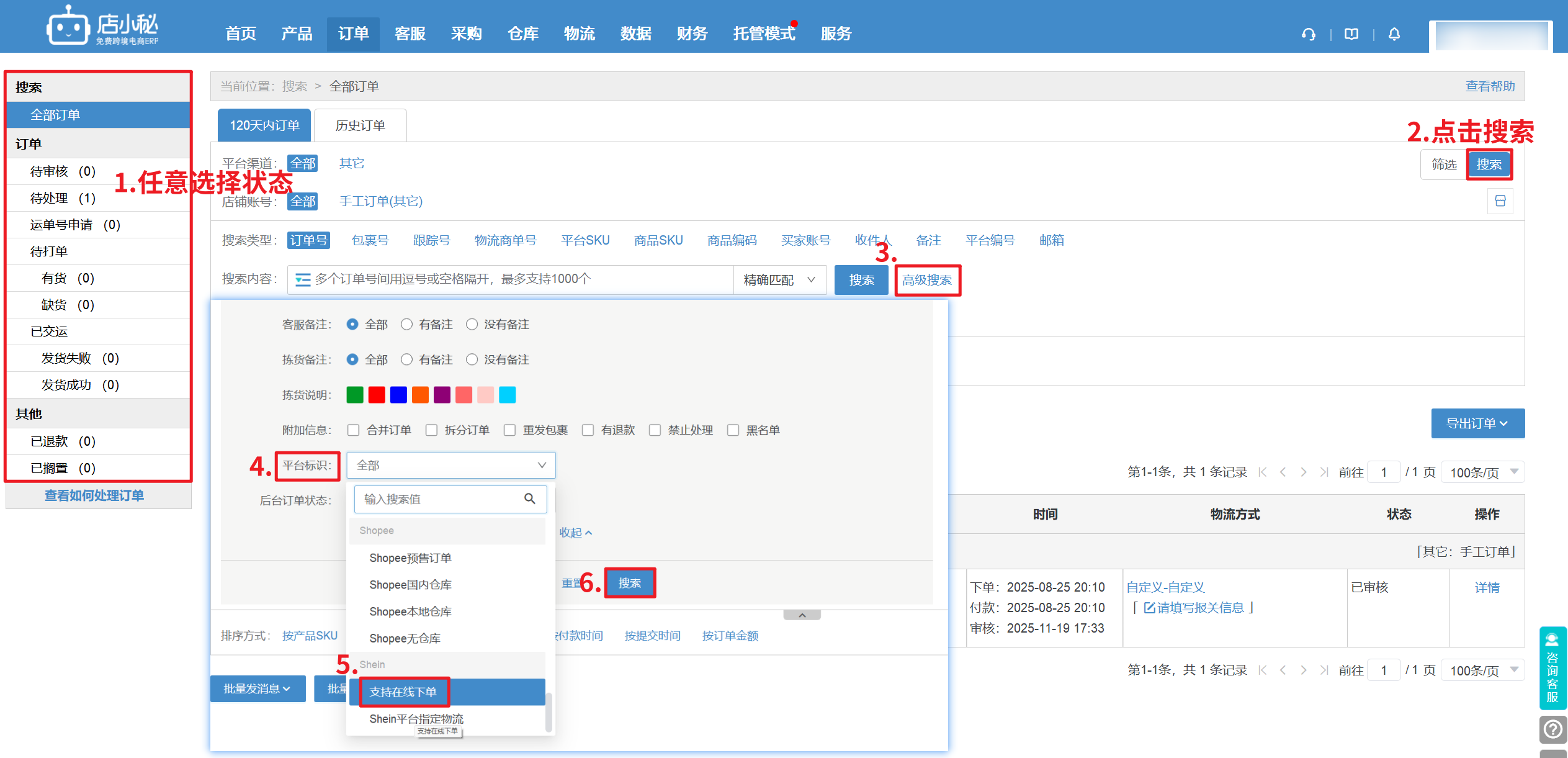Click the notification bell icon

(1394, 34)
